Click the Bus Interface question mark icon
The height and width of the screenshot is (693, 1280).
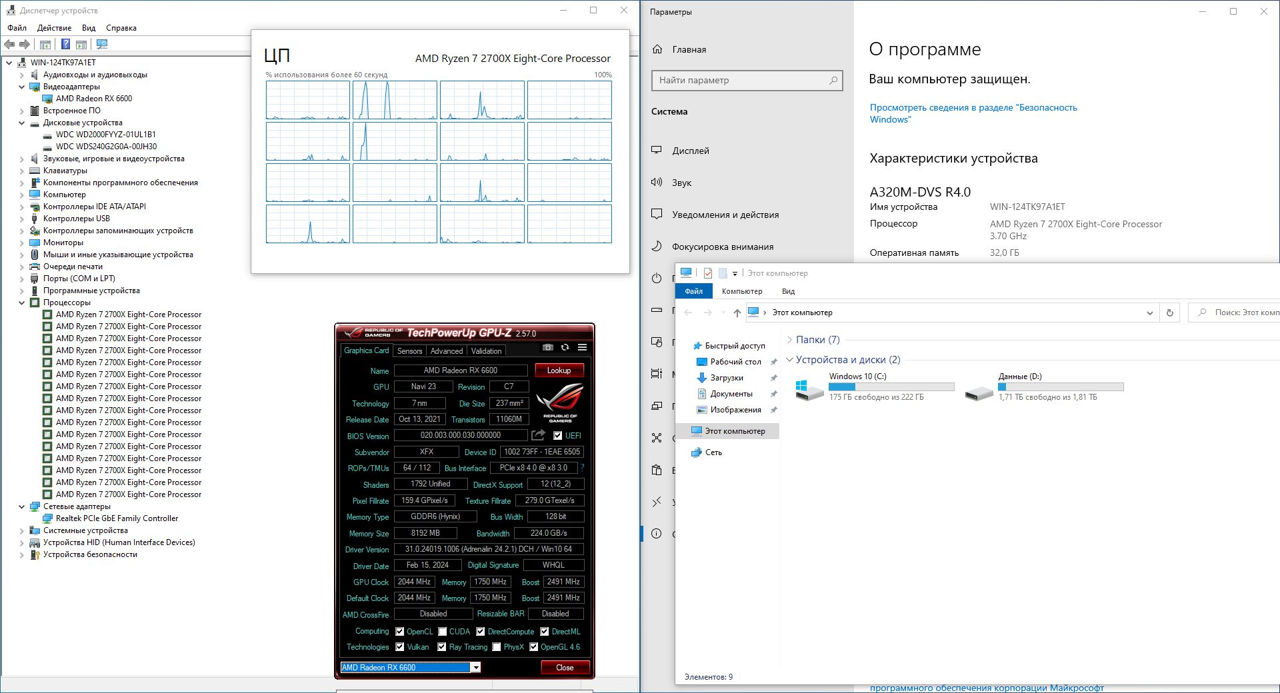pyautogui.click(x=582, y=467)
